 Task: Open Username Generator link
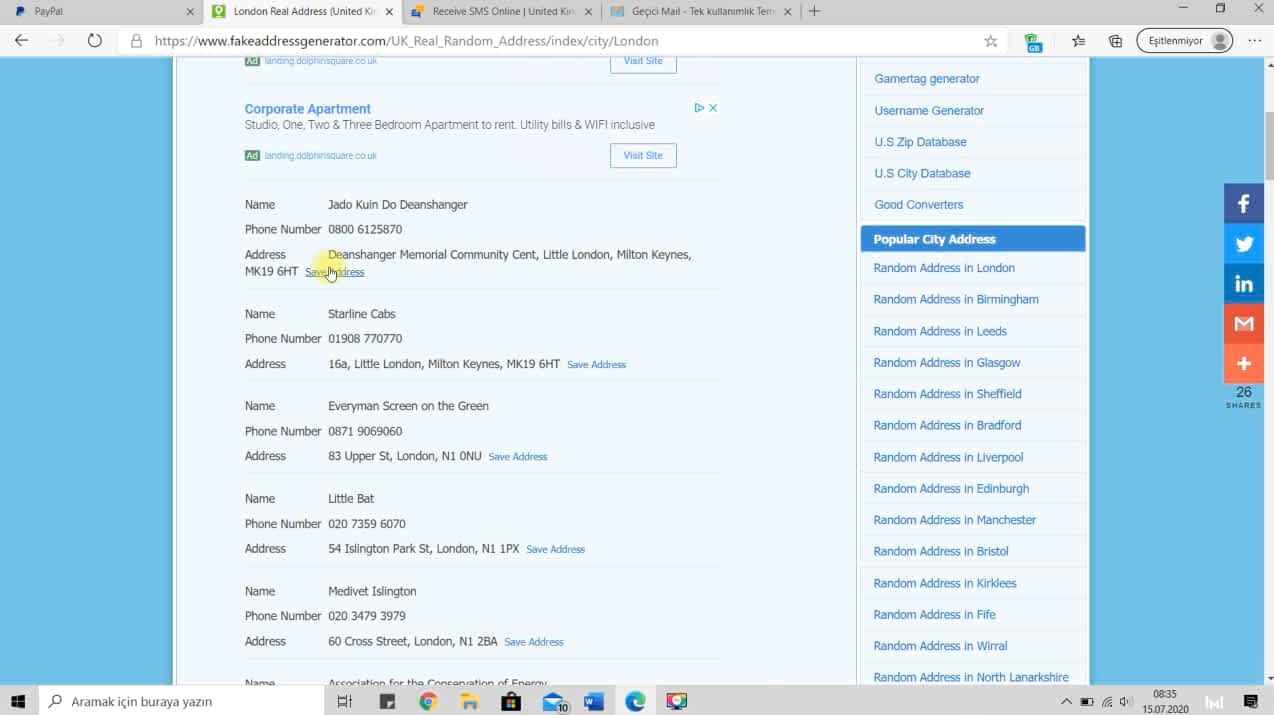point(929,111)
